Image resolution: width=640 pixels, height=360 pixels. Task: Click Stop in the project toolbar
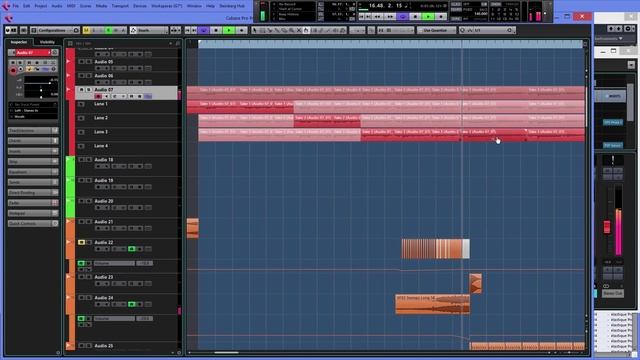tap(216, 30)
